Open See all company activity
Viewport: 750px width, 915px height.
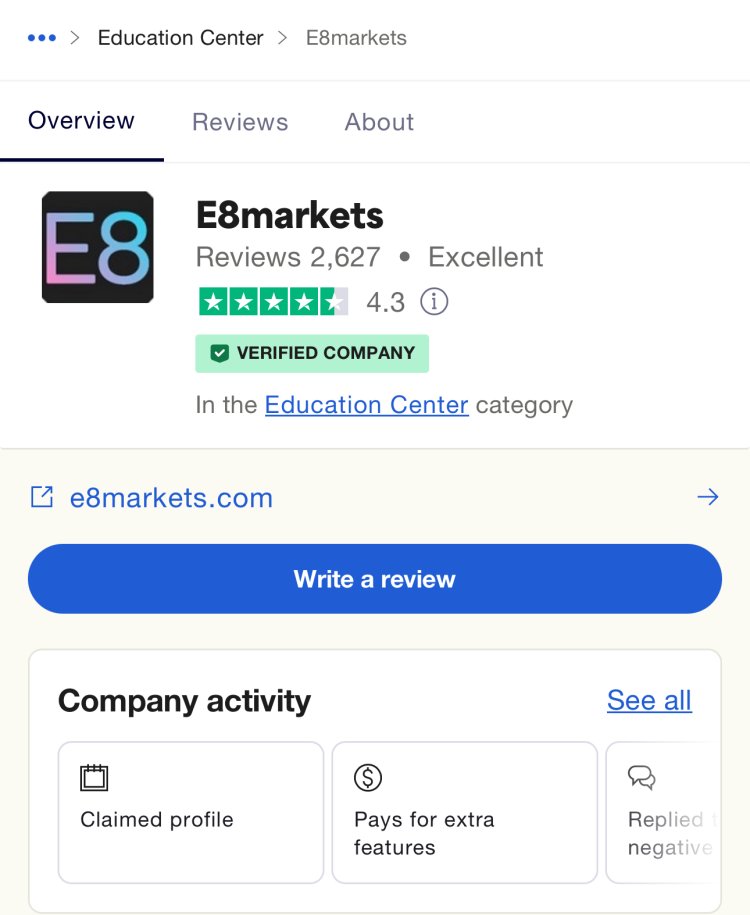pos(649,700)
